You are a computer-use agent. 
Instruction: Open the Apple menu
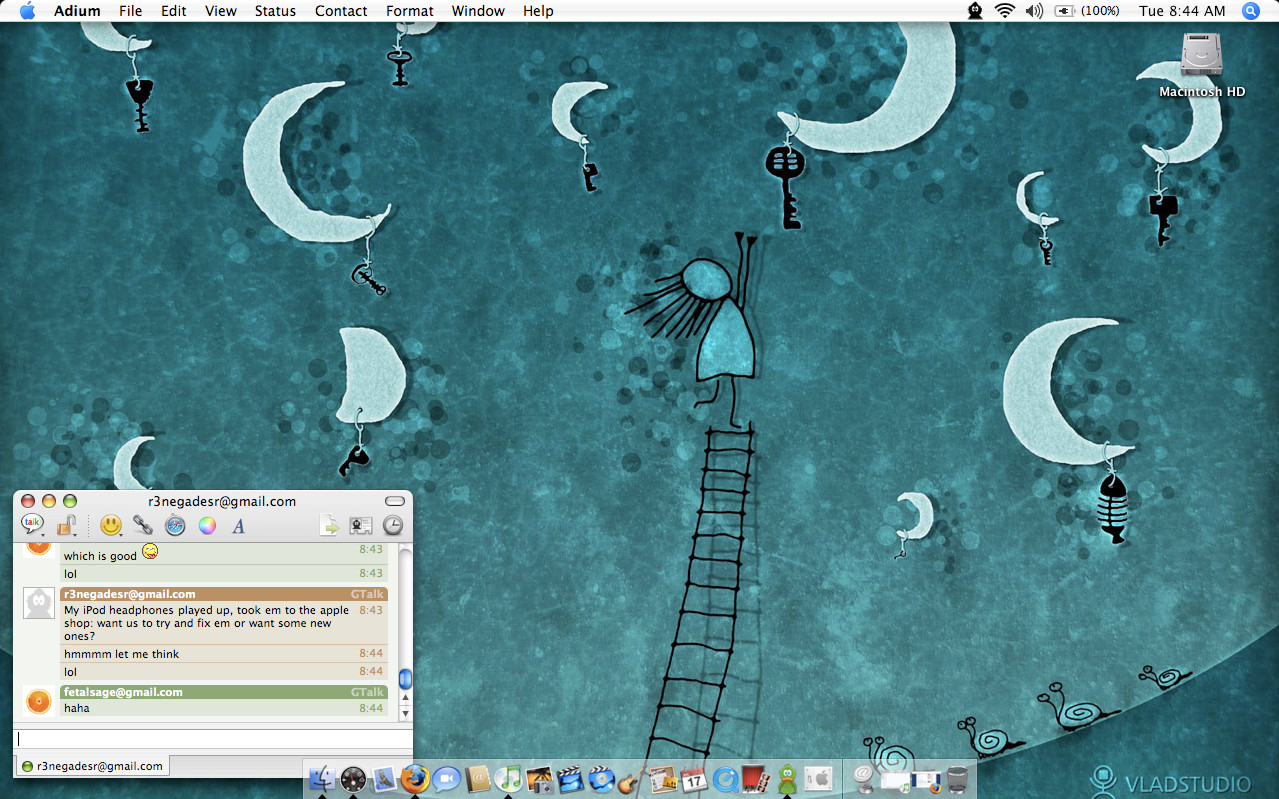point(27,11)
